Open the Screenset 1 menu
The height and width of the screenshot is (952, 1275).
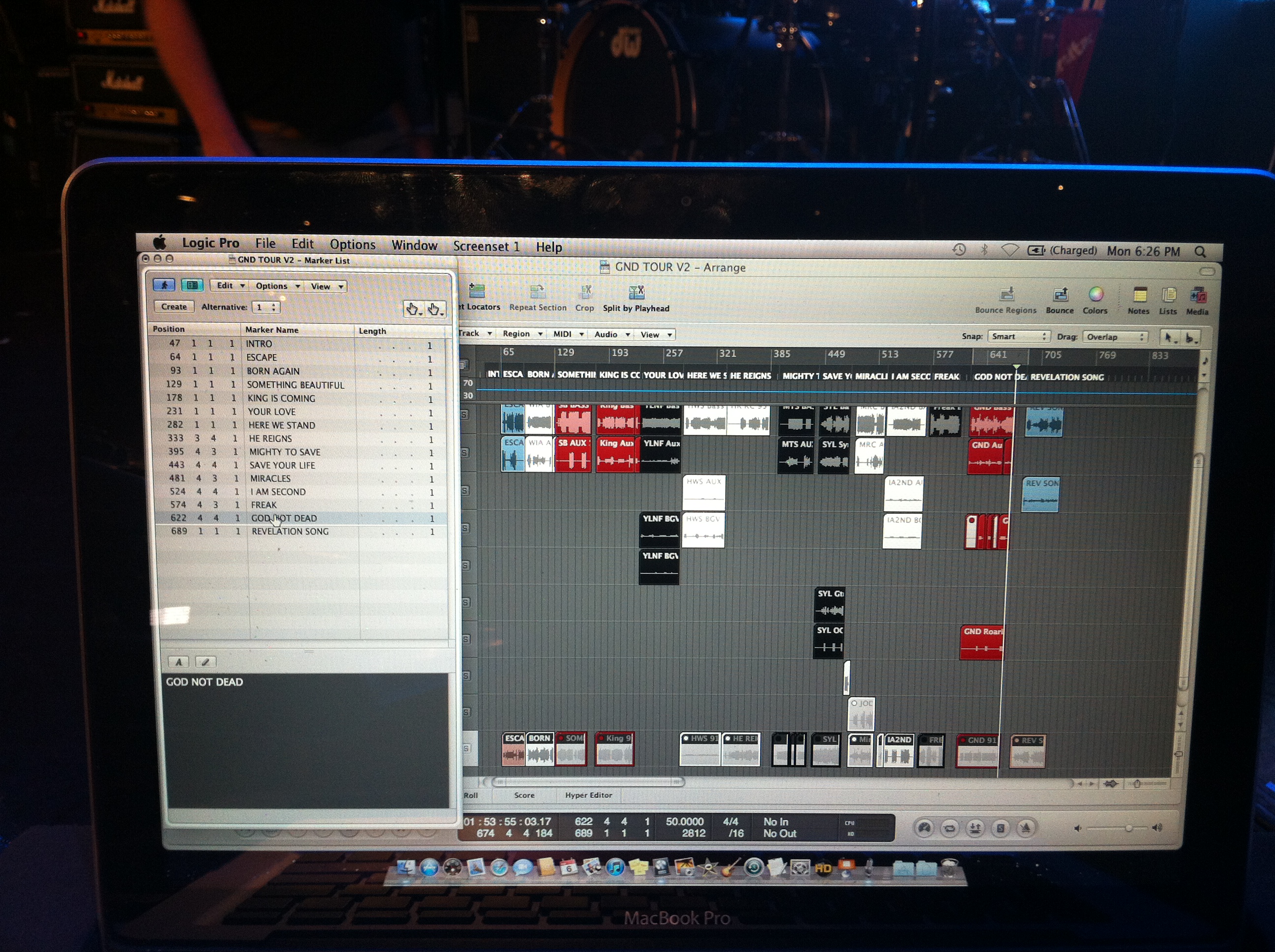pyautogui.click(x=486, y=247)
